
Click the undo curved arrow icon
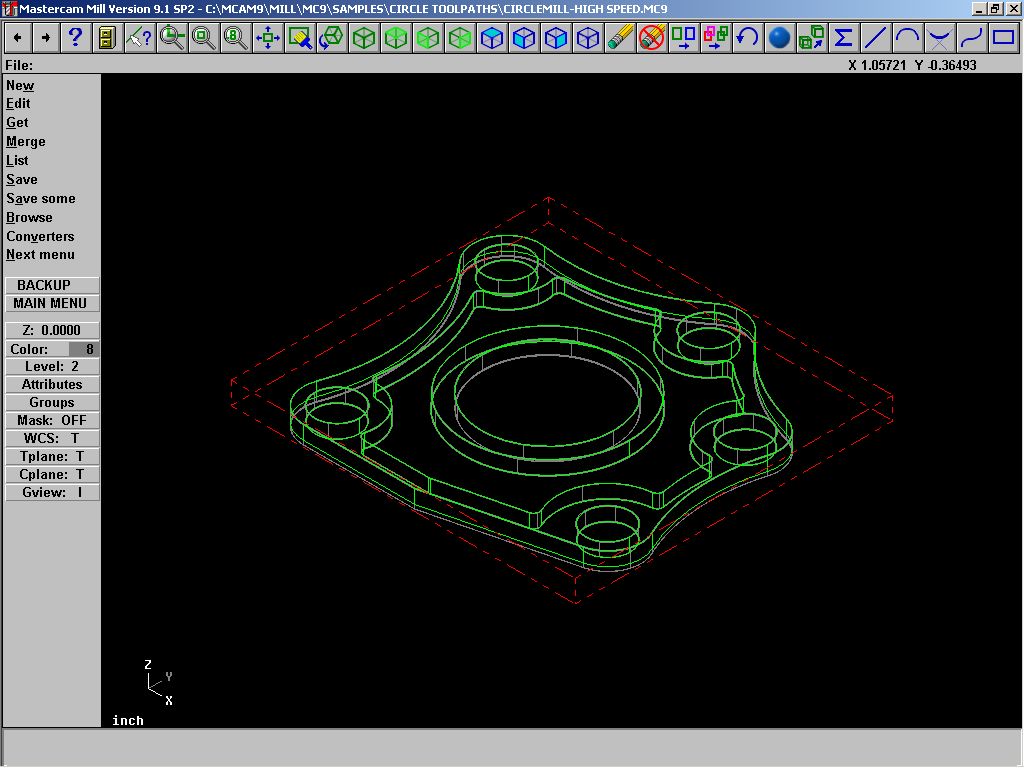pyautogui.click(x=747, y=38)
